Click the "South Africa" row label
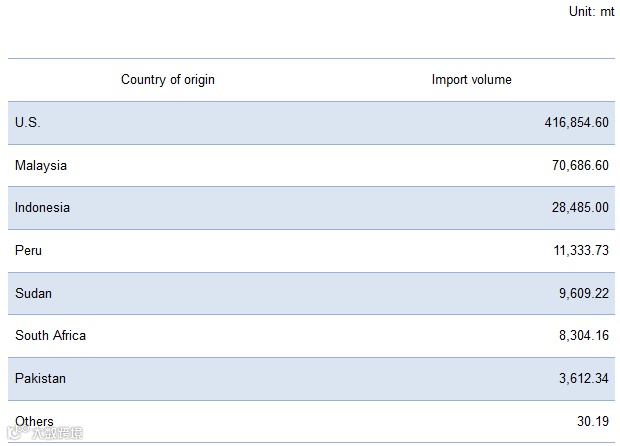620x446 pixels. point(51,336)
